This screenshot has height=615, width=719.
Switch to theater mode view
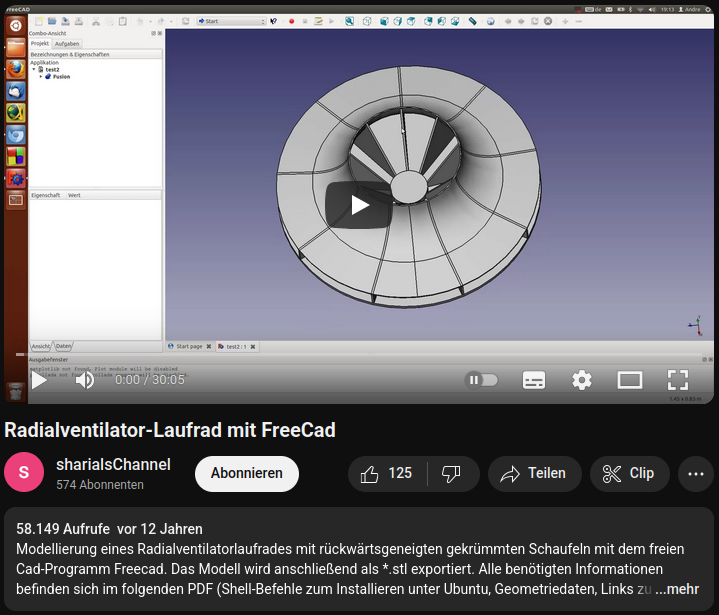[x=630, y=380]
